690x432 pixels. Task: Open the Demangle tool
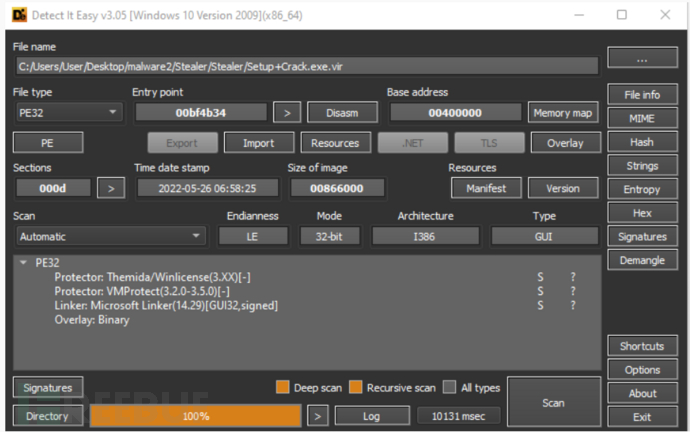(x=642, y=260)
